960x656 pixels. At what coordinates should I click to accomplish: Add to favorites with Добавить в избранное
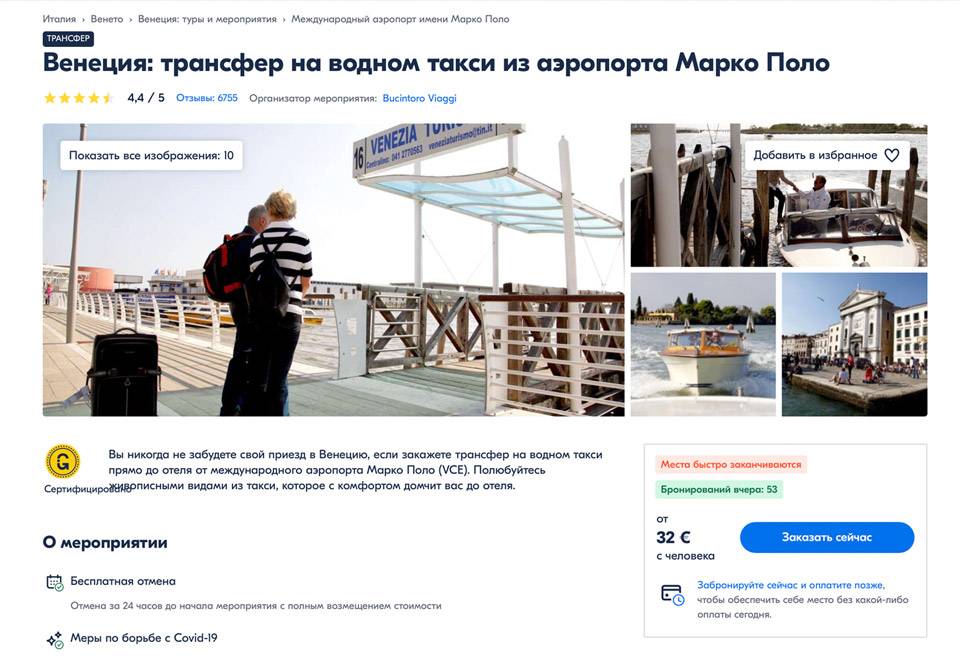pyautogui.click(x=827, y=156)
